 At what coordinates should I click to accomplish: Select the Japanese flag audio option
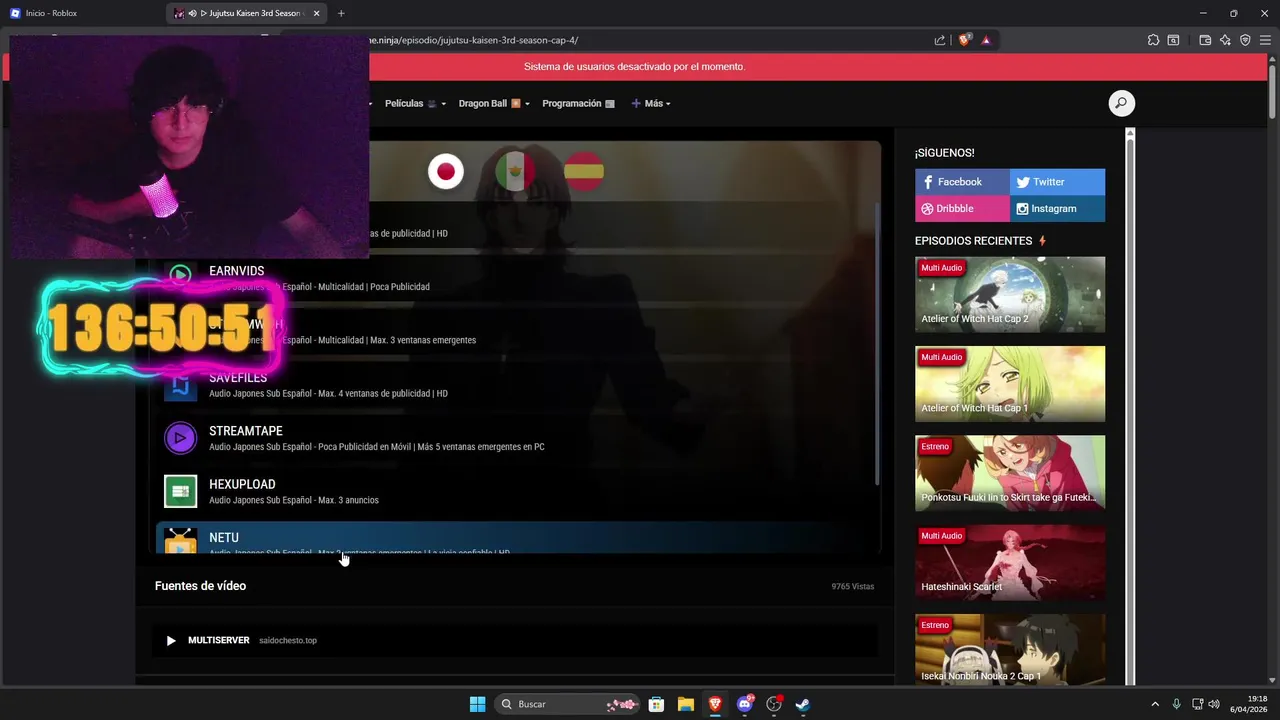446,171
